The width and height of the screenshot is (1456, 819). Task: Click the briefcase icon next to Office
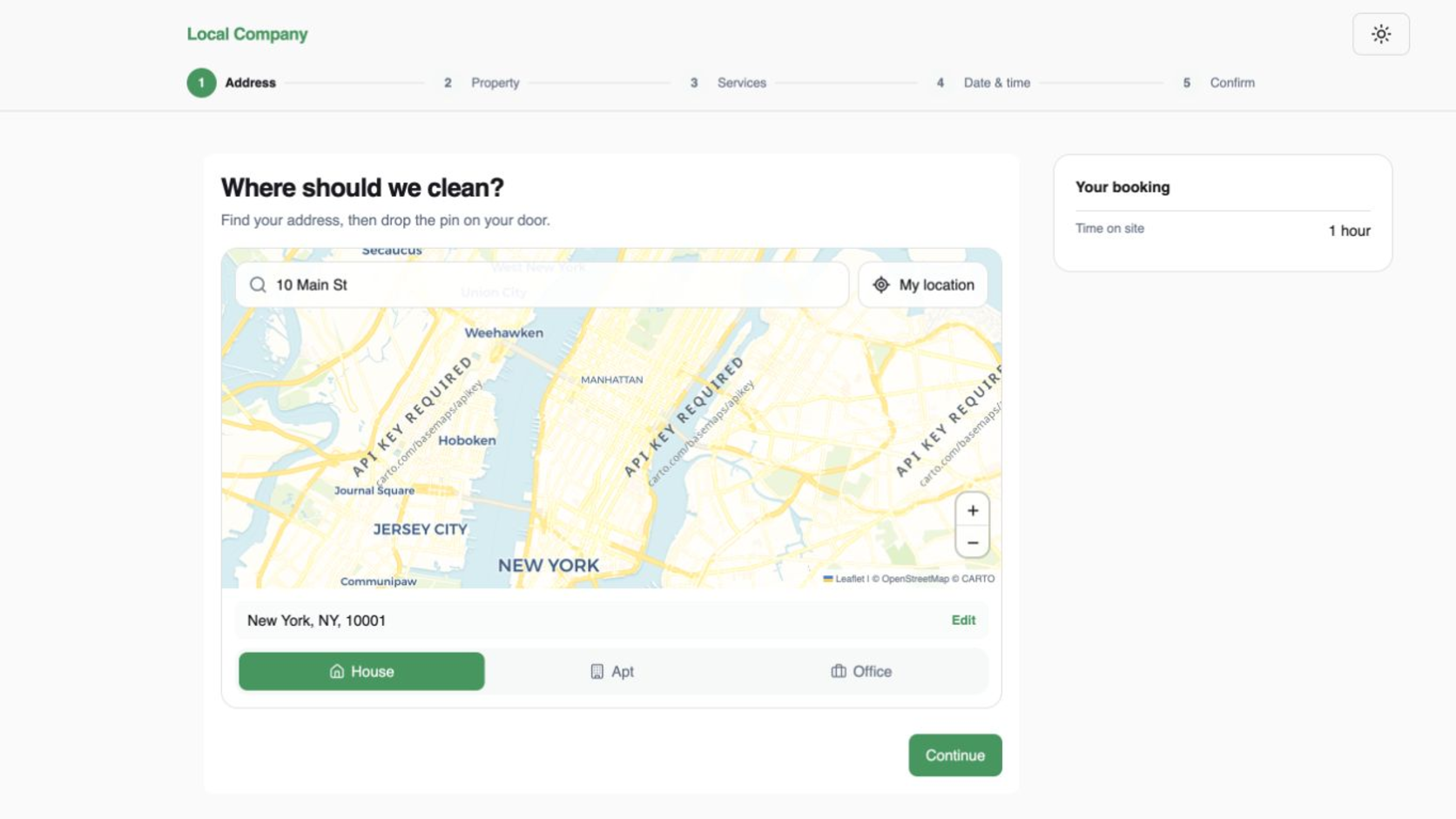click(838, 671)
